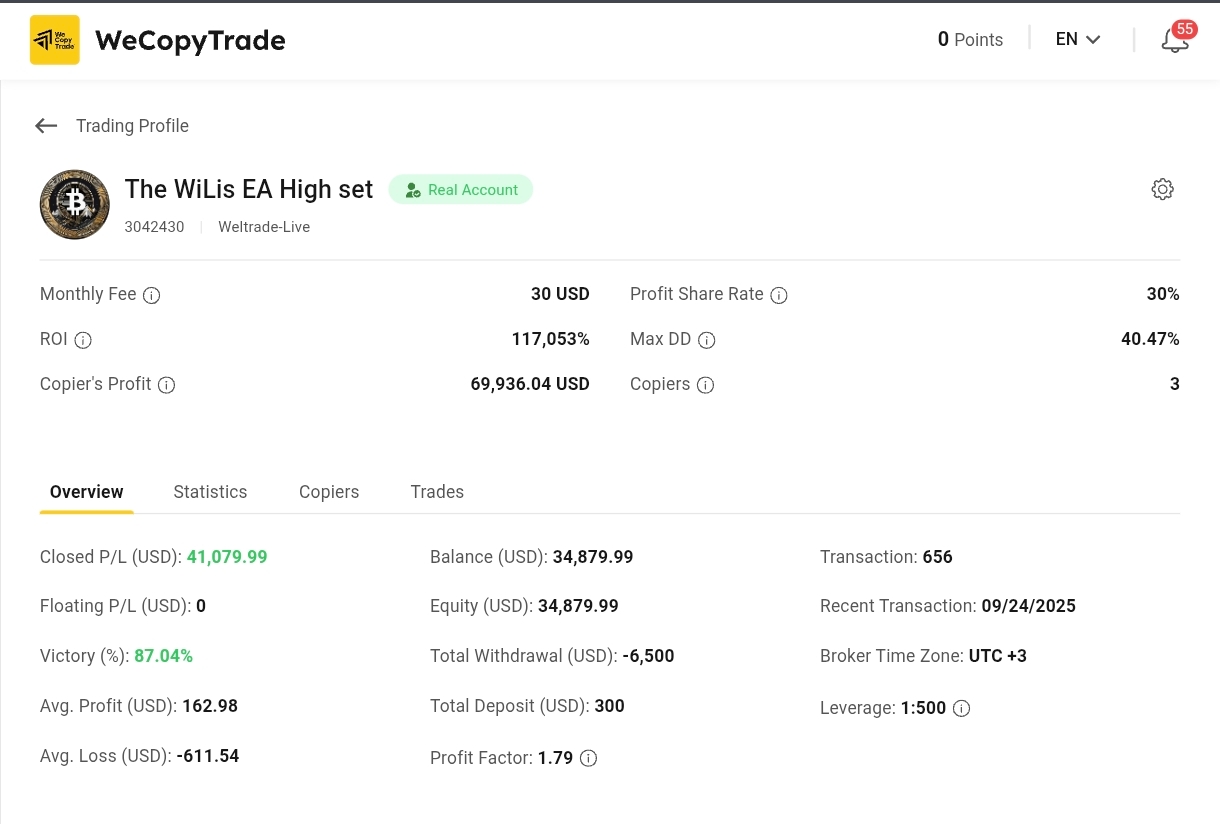Select the Trades tab

click(x=437, y=492)
